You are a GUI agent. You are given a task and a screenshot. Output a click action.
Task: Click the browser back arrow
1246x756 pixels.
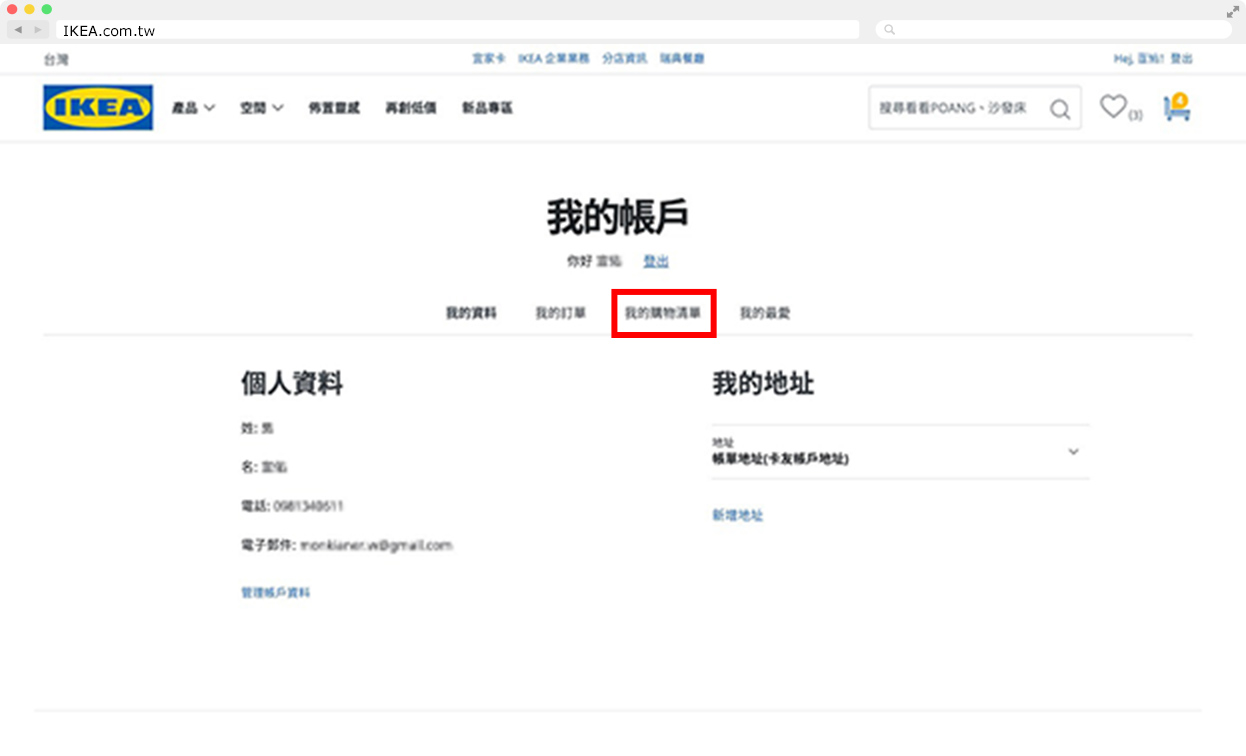pyautogui.click(x=18, y=30)
